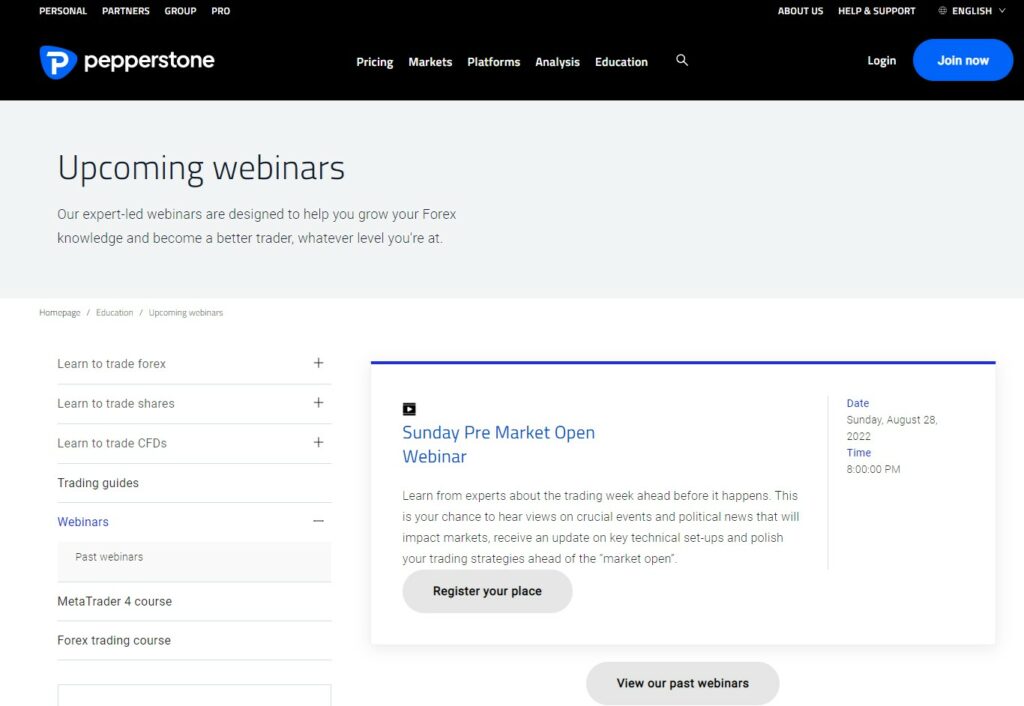Expand the Learn to trade CFDs section

(318, 442)
